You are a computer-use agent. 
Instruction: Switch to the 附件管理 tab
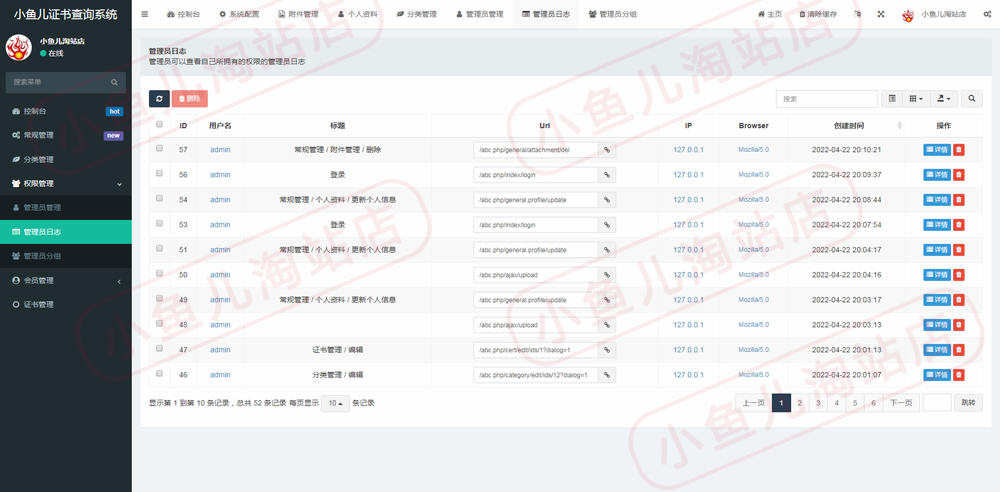point(298,14)
